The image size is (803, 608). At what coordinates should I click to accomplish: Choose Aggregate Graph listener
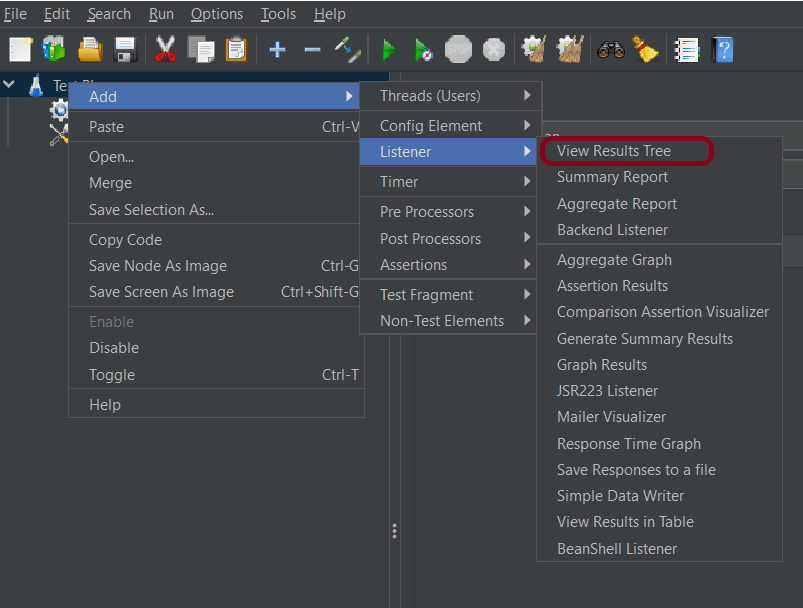point(614,260)
